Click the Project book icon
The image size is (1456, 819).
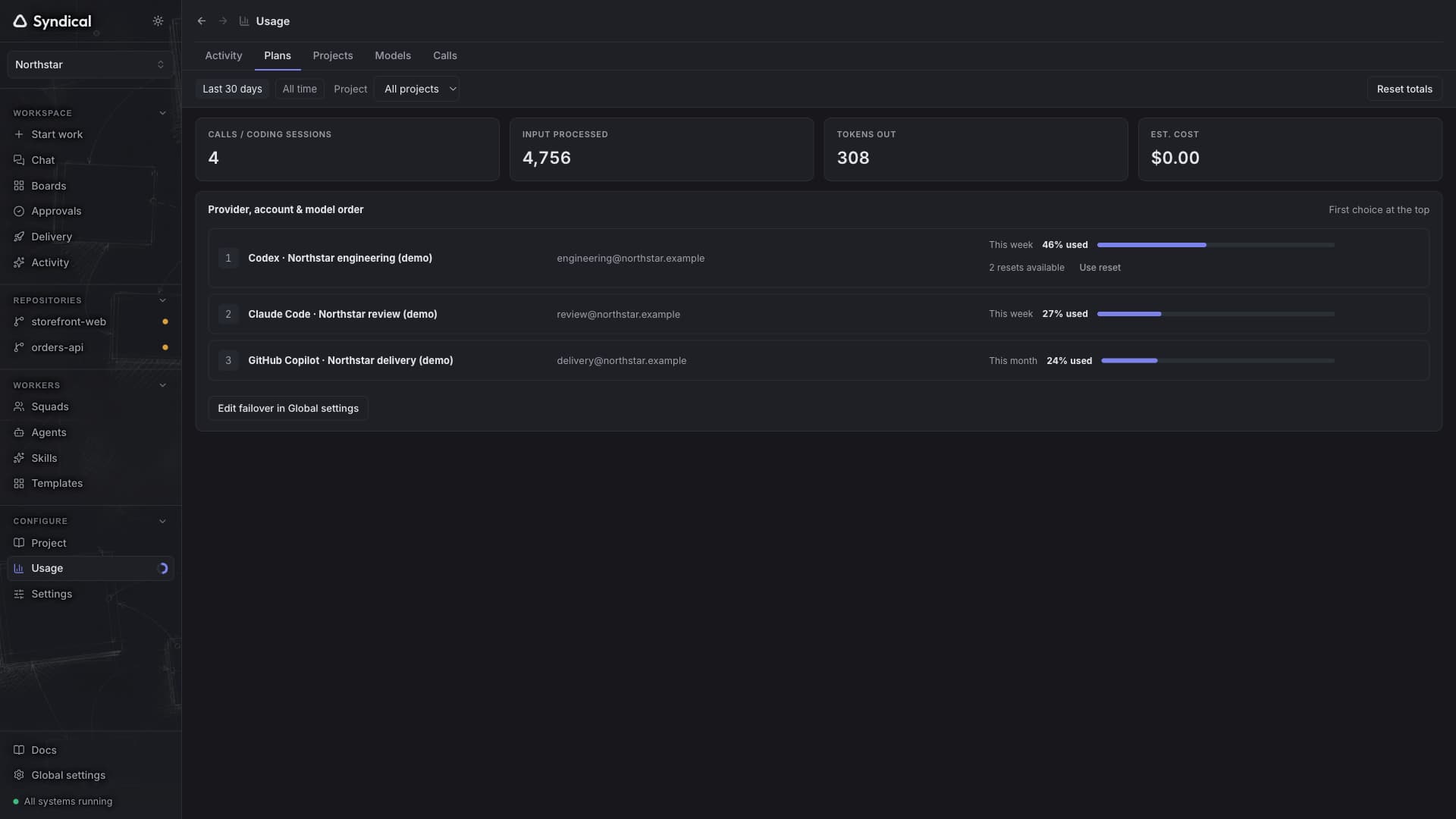coord(19,543)
